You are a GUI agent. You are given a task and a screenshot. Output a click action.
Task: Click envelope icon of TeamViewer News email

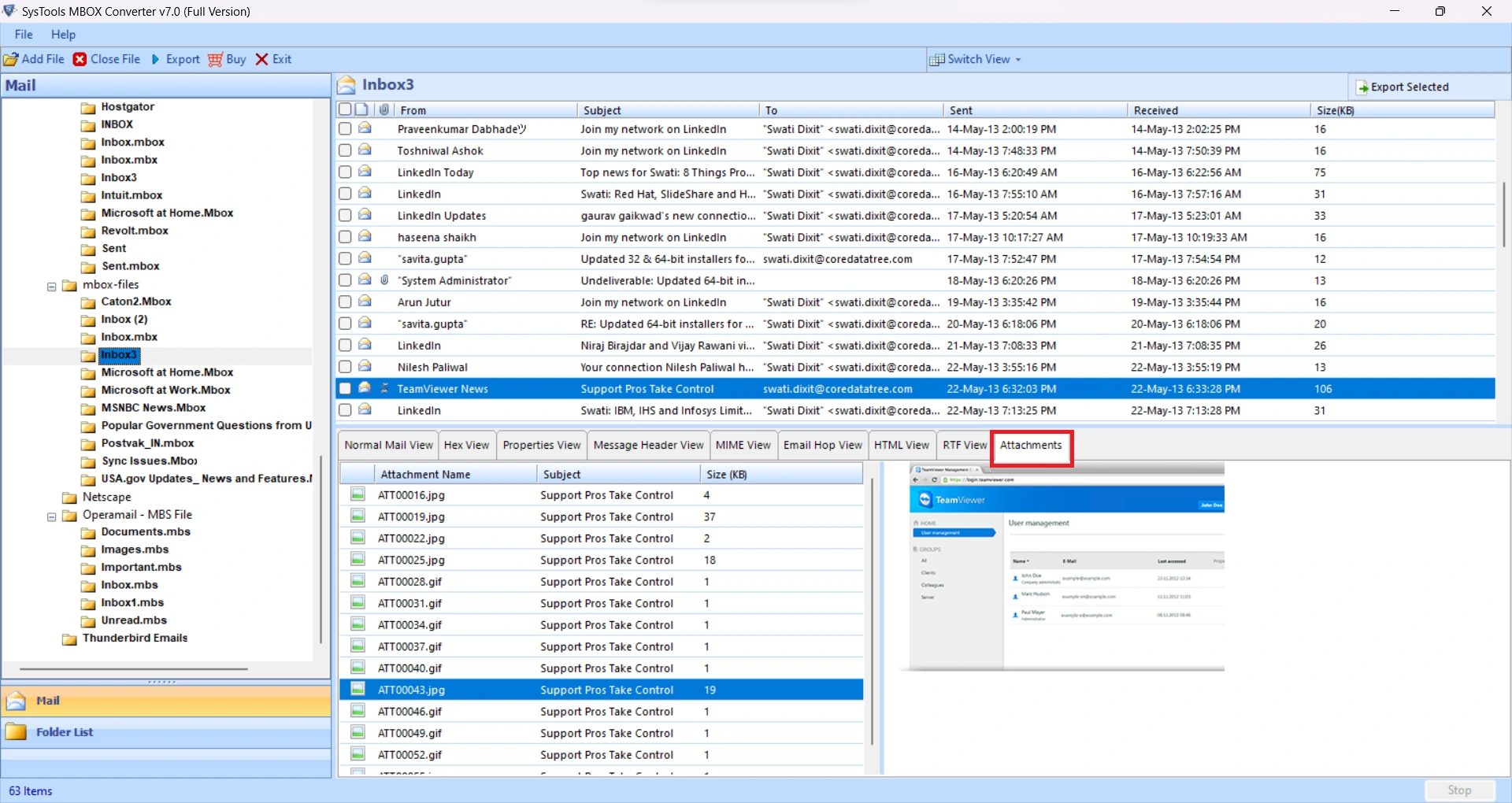365,388
